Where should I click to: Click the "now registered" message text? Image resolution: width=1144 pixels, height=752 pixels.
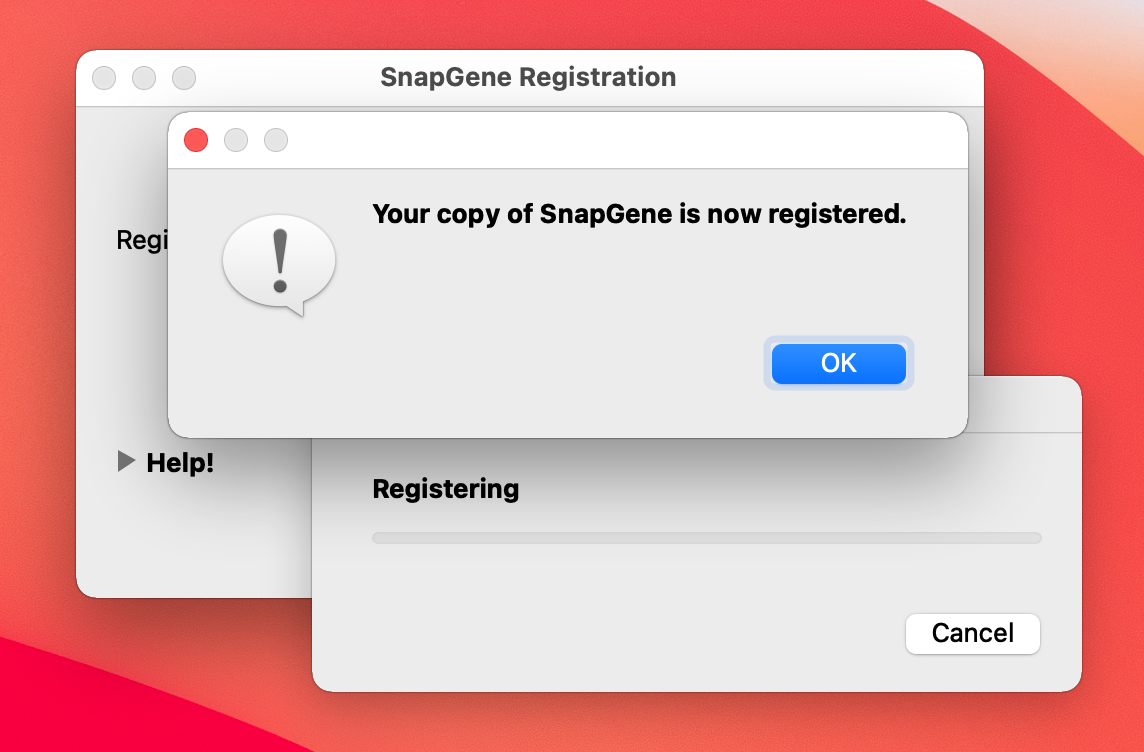tap(638, 214)
